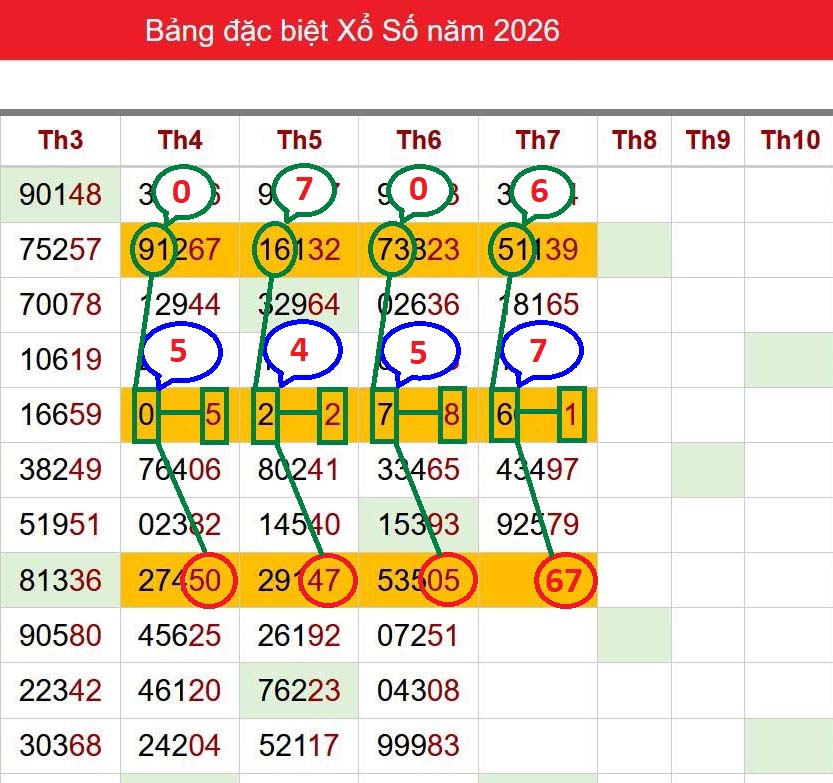Viewport: 833px width, 783px height.
Task: Click the green circled 91 in Th4
Action: [152, 250]
